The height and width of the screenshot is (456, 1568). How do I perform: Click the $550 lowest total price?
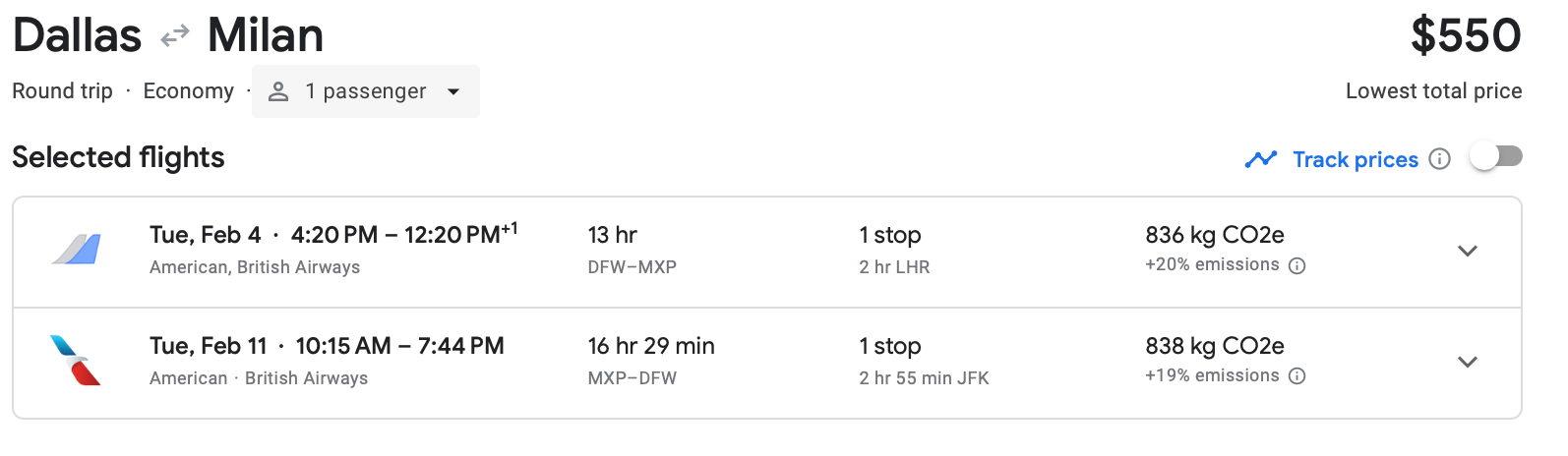coord(1465,36)
